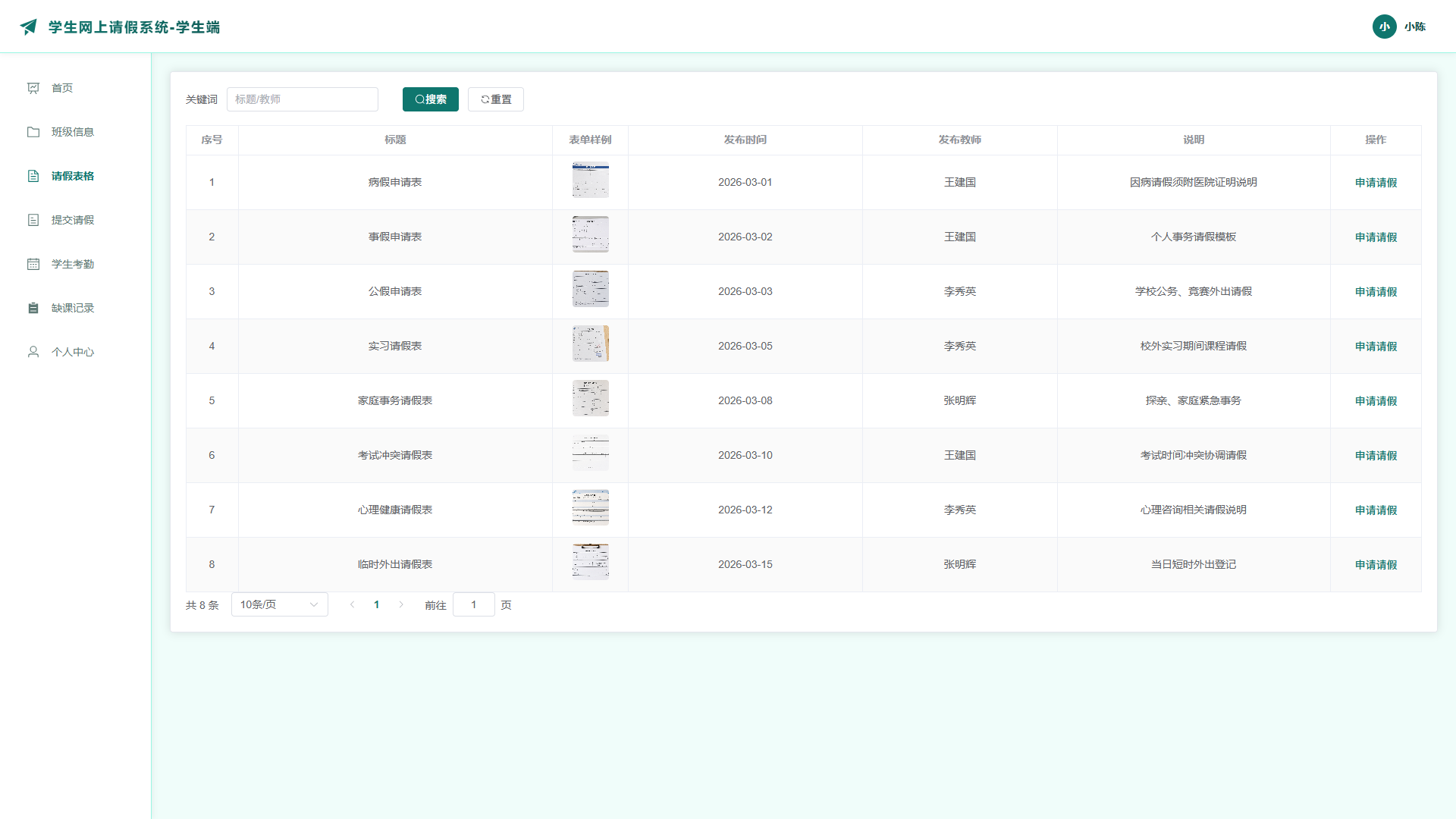
Task: Select the 学生考勤 calendar icon
Action: pyautogui.click(x=33, y=264)
